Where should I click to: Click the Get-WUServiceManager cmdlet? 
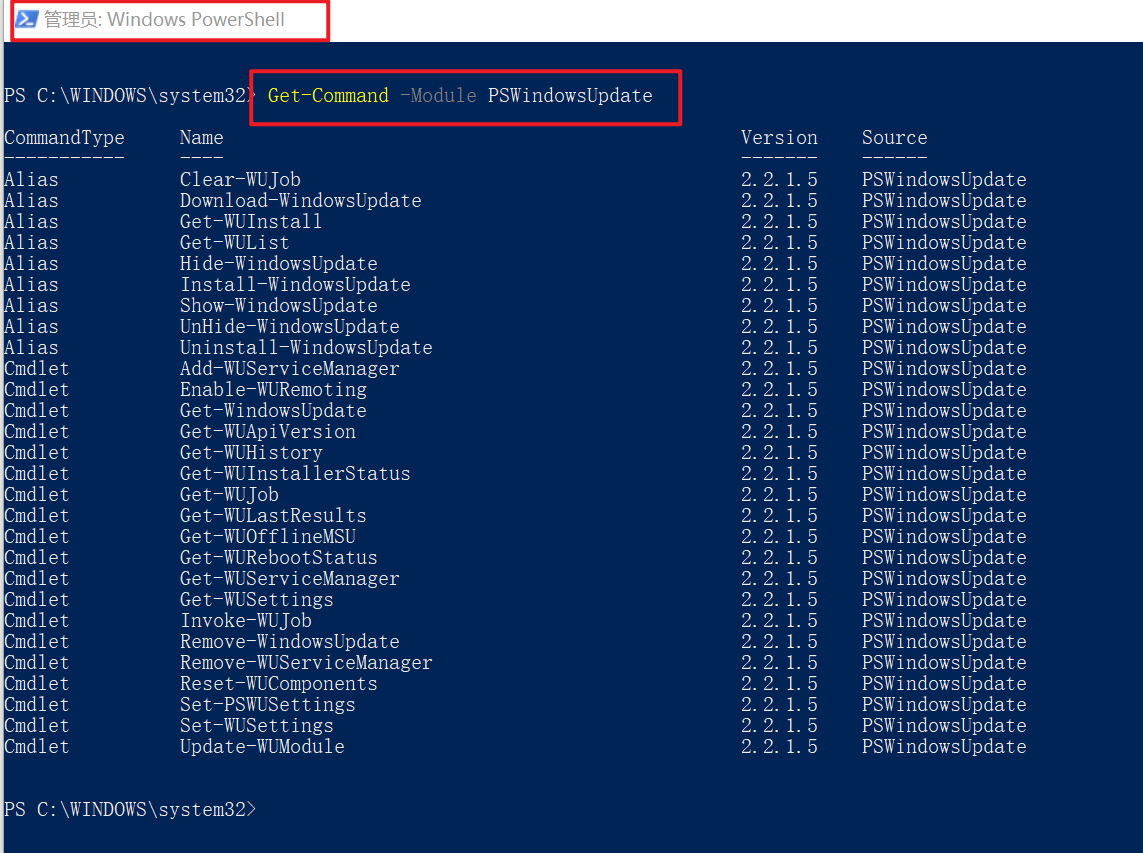click(290, 579)
